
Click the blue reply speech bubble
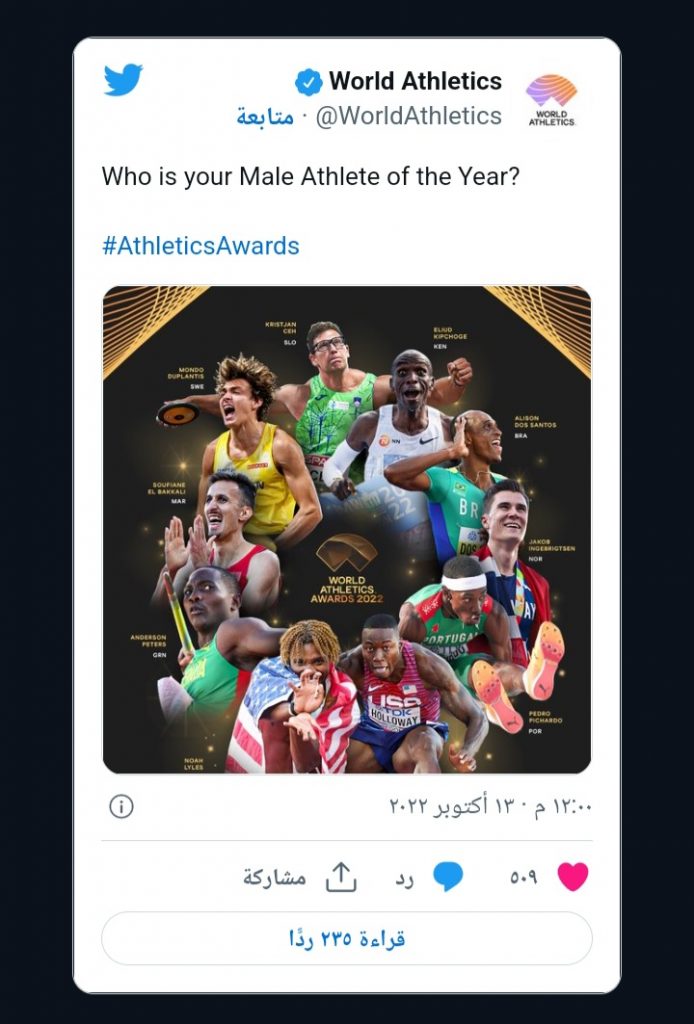pos(448,877)
